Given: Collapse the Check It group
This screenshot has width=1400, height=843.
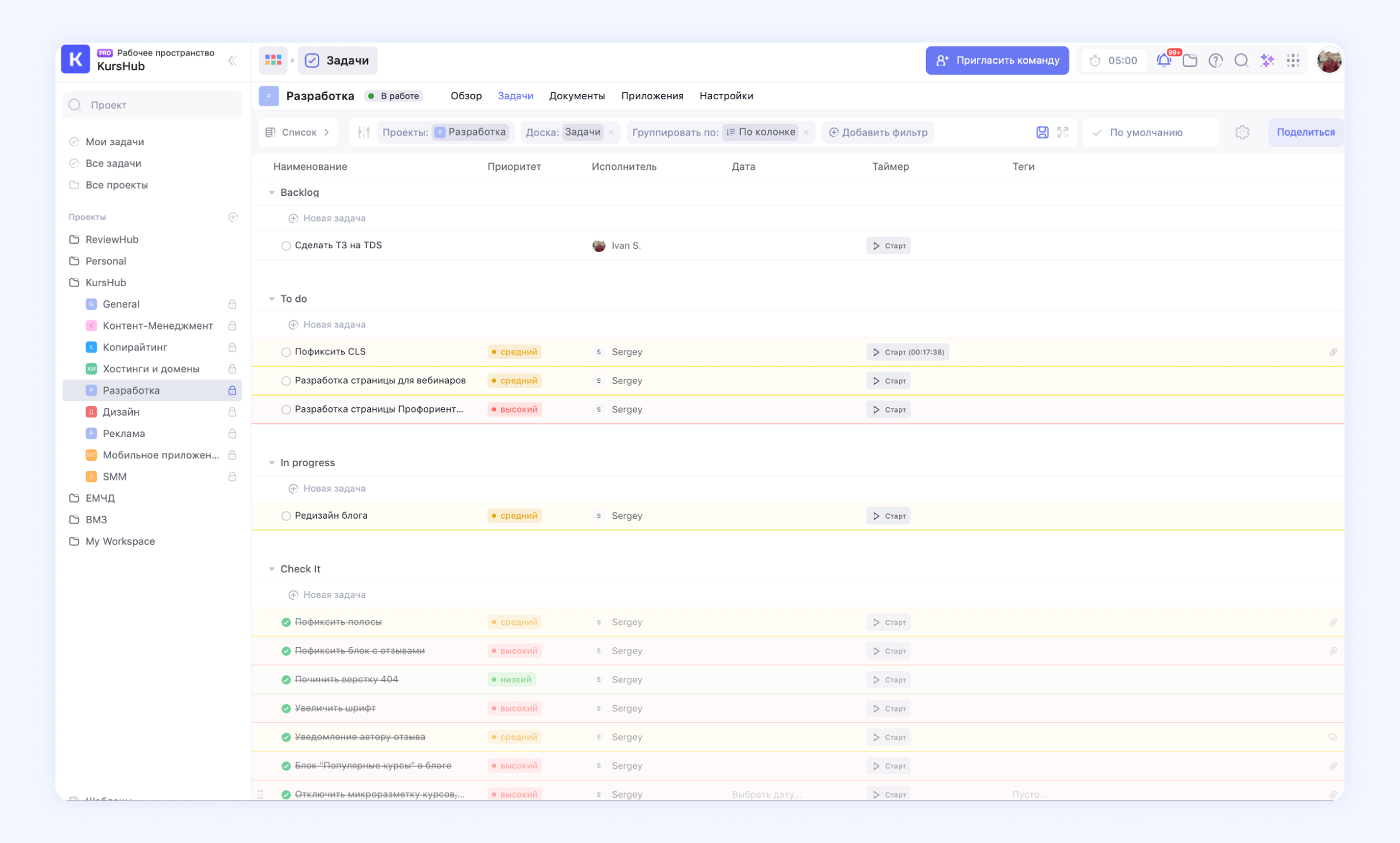Looking at the screenshot, I should coord(271,569).
